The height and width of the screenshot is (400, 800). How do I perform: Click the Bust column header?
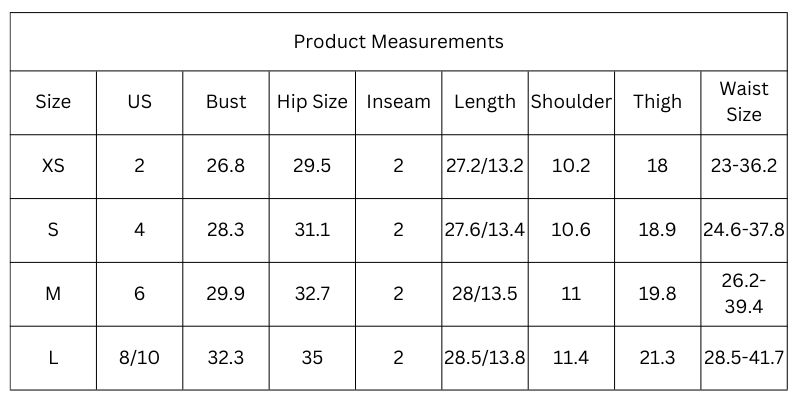click(226, 102)
